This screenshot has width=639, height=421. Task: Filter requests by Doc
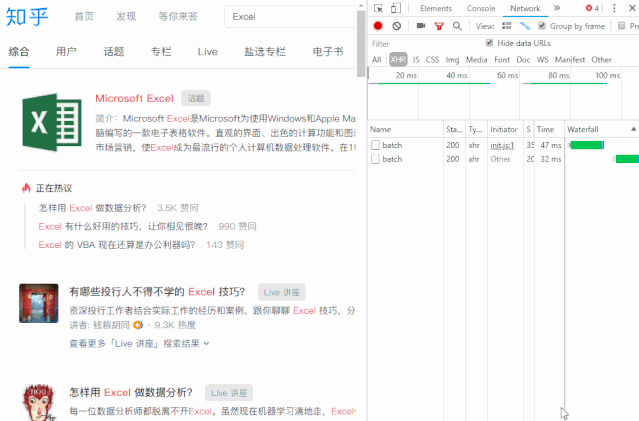[x=523, y=60]
